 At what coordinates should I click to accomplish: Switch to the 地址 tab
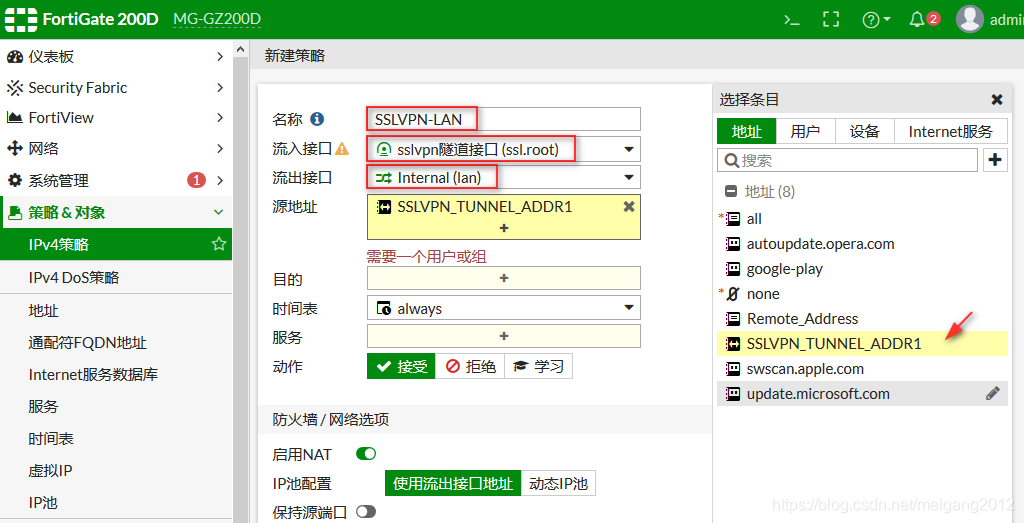click(746, 131)
